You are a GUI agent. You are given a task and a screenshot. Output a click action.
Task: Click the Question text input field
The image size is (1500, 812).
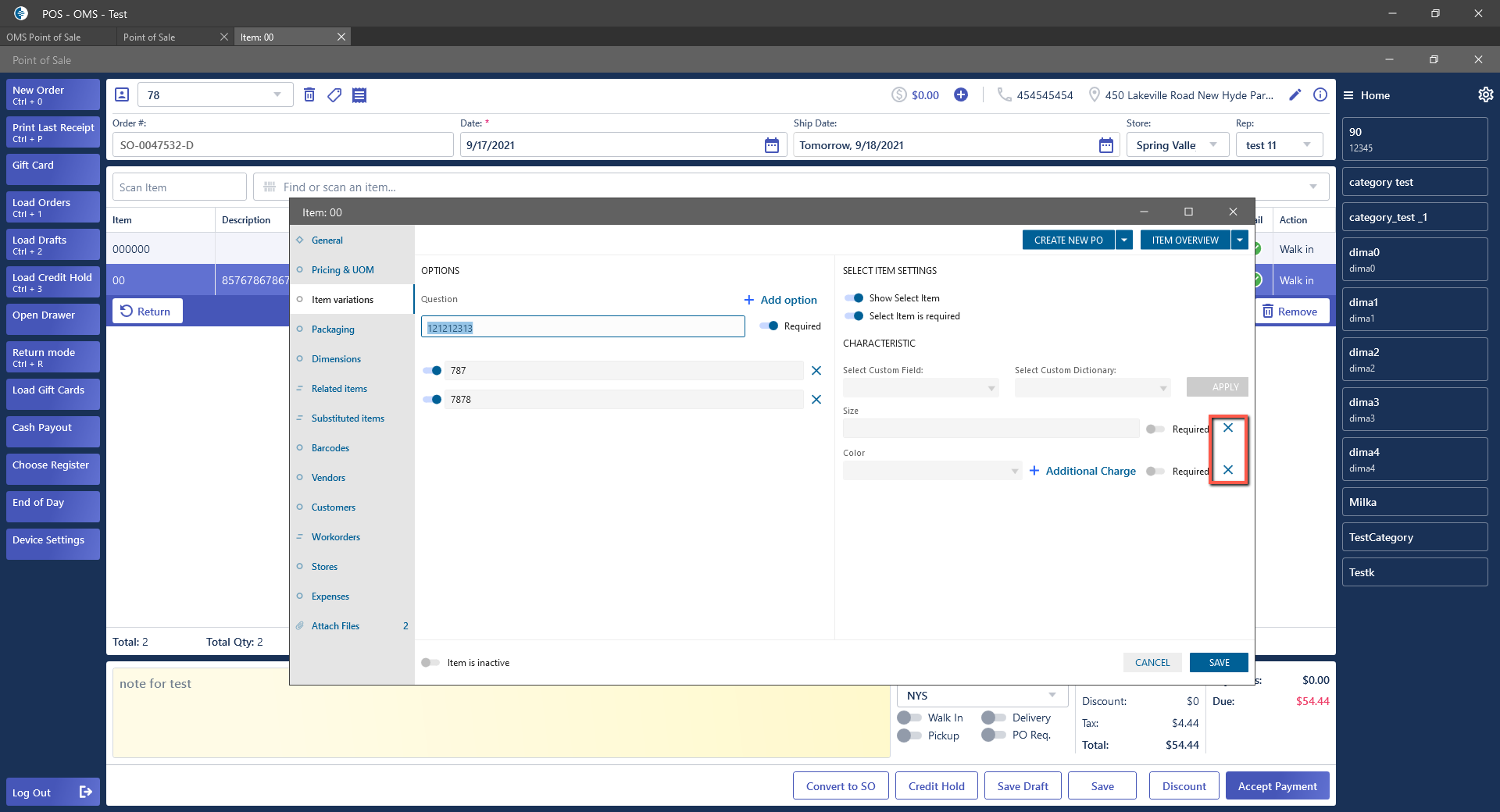[583, 328]
